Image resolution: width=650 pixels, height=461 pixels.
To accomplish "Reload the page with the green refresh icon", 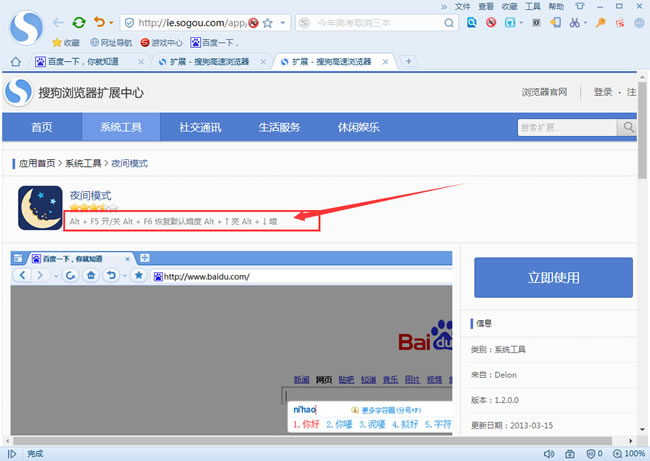I will [x=79, y=22].
